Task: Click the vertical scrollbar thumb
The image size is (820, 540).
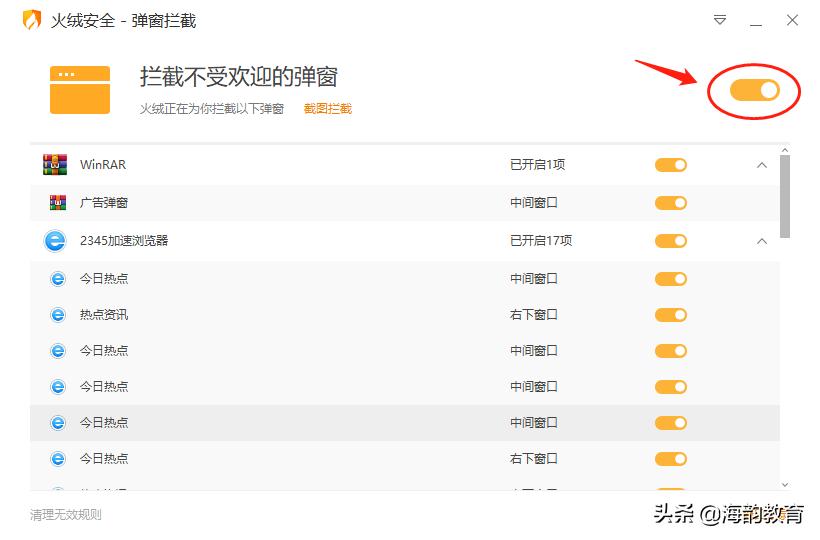Action: tap(784, 197)
